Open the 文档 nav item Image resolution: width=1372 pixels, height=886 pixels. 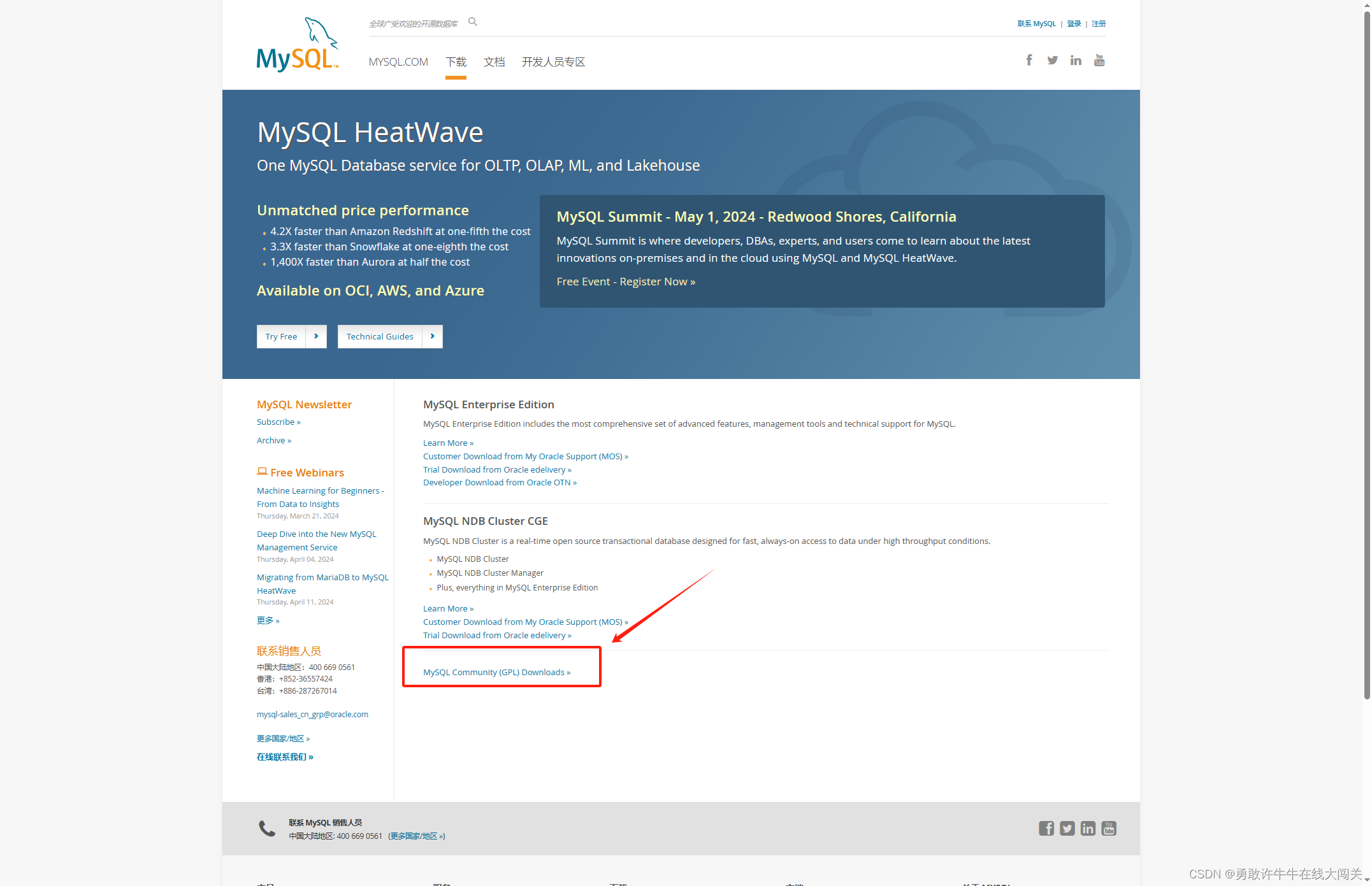(494, 62)
